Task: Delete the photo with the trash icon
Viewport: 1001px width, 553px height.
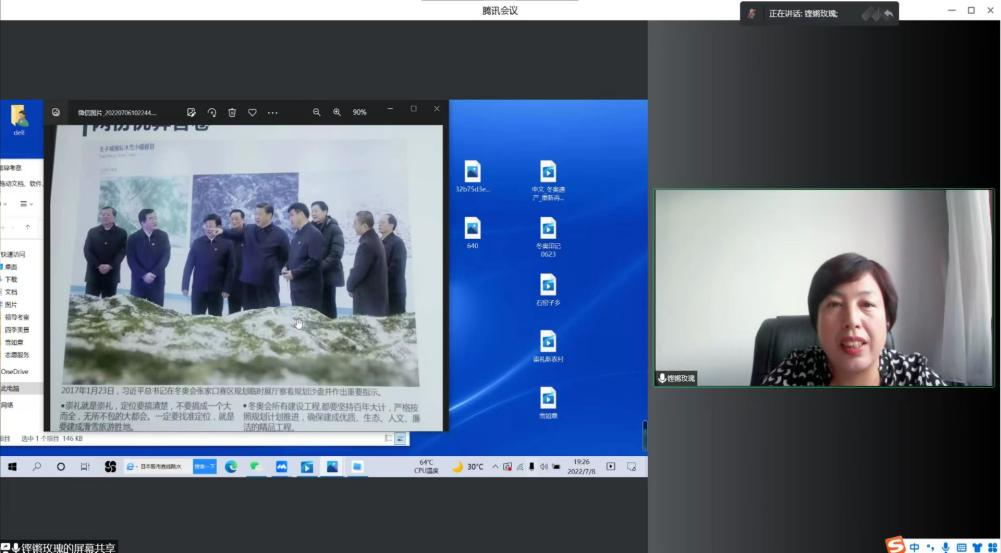Action: (x=232, y=112)
